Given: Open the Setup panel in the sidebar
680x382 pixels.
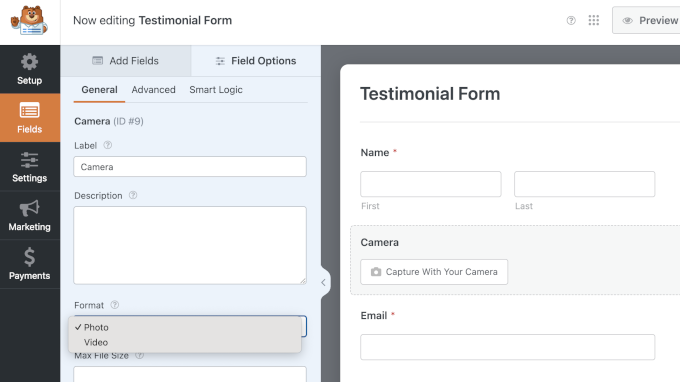Looking at the screenshot, I should click(29, 69).
